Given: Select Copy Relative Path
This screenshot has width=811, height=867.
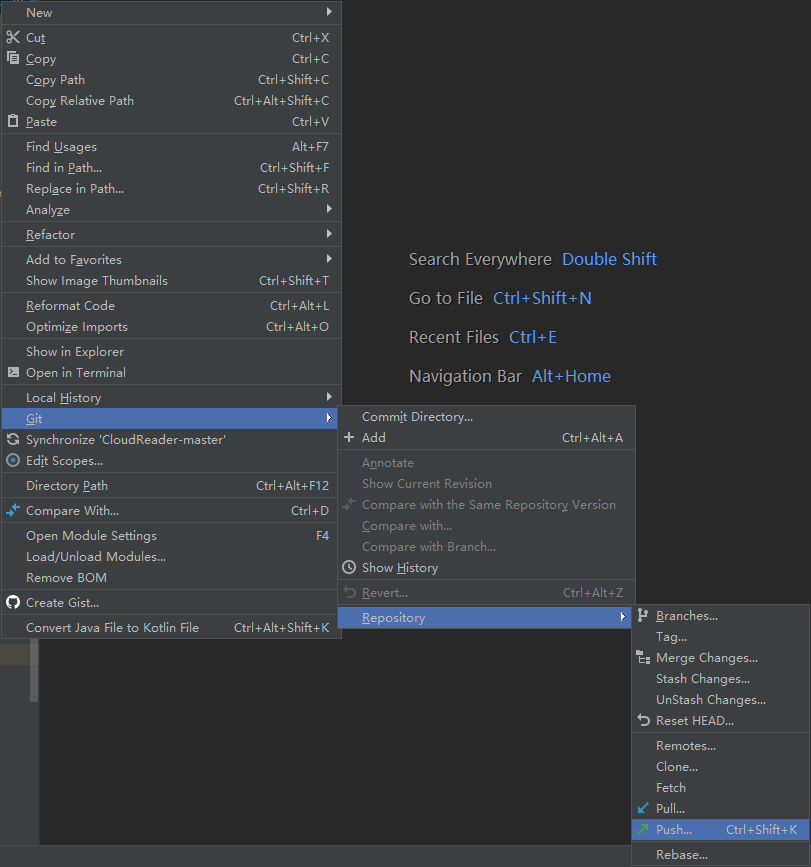Looking at the screenshot, I should point(171,101).
